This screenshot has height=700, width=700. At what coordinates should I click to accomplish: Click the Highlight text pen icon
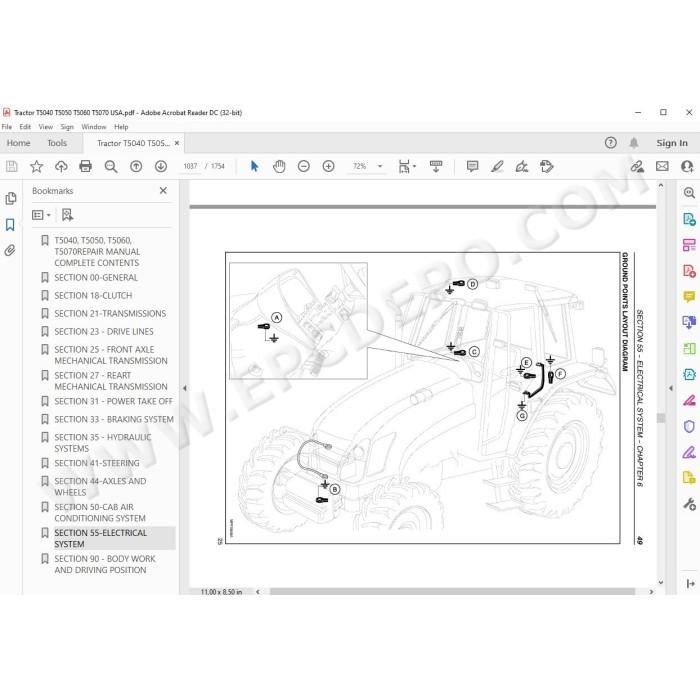(x=497, y=167)
